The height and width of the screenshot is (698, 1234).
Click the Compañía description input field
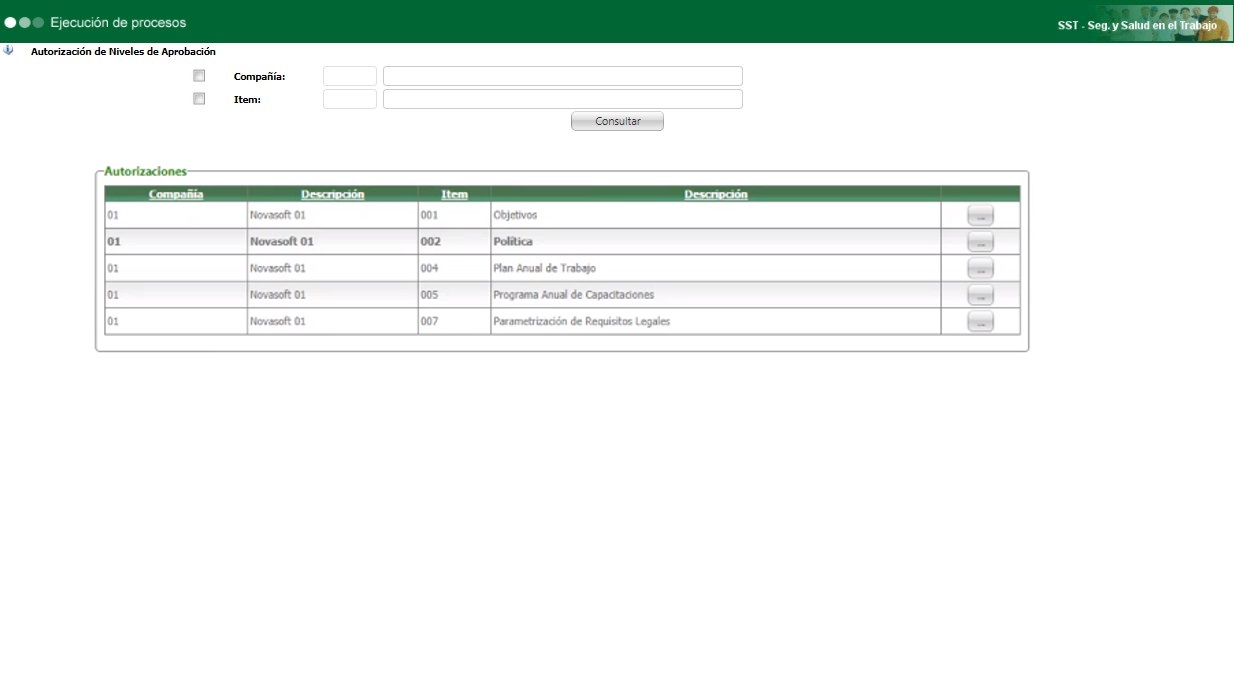563,76
